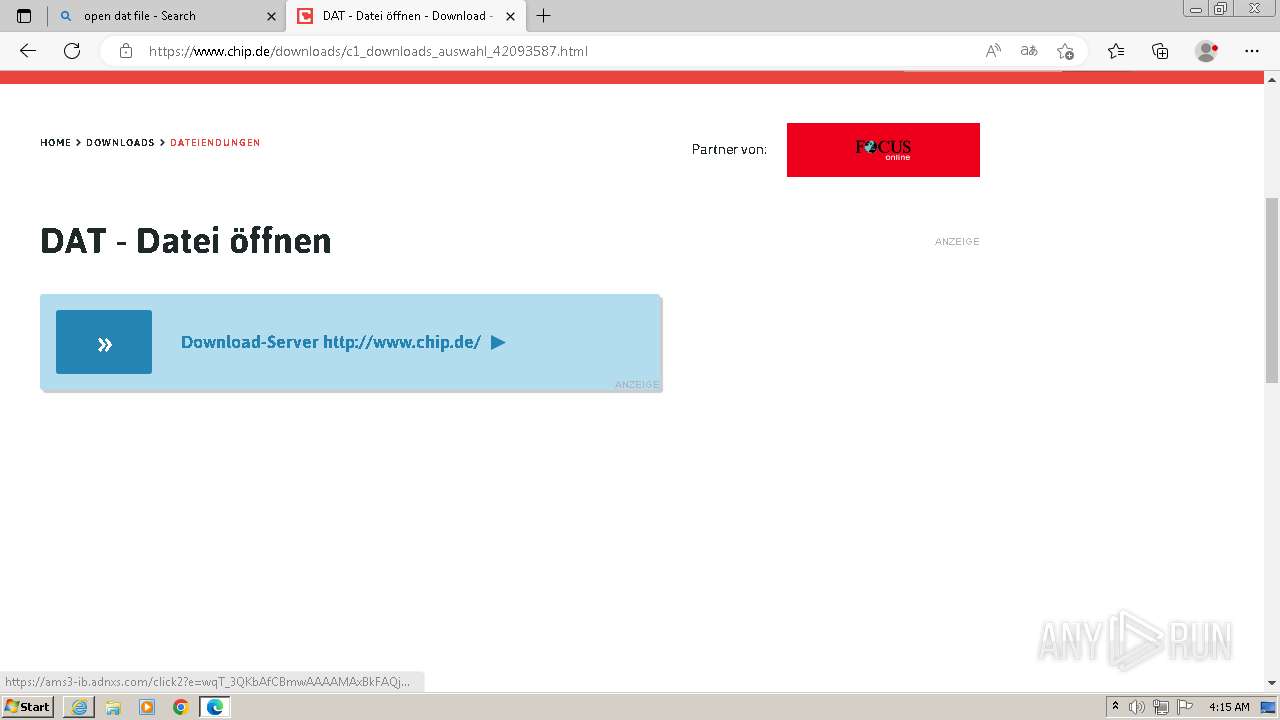
Task: Open the Windows Start menu
Action: point(27,707)
